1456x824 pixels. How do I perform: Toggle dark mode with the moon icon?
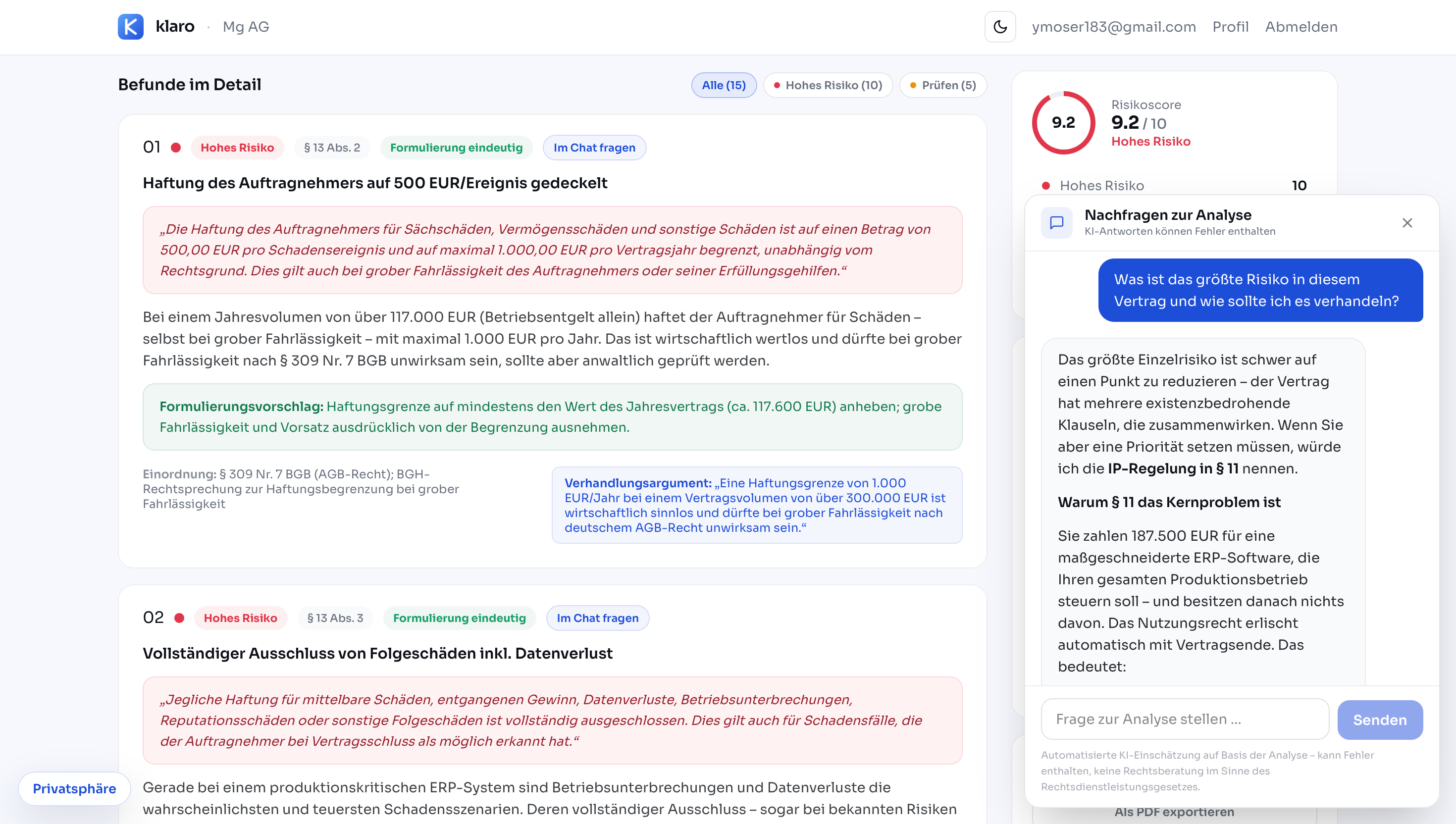1000,27
